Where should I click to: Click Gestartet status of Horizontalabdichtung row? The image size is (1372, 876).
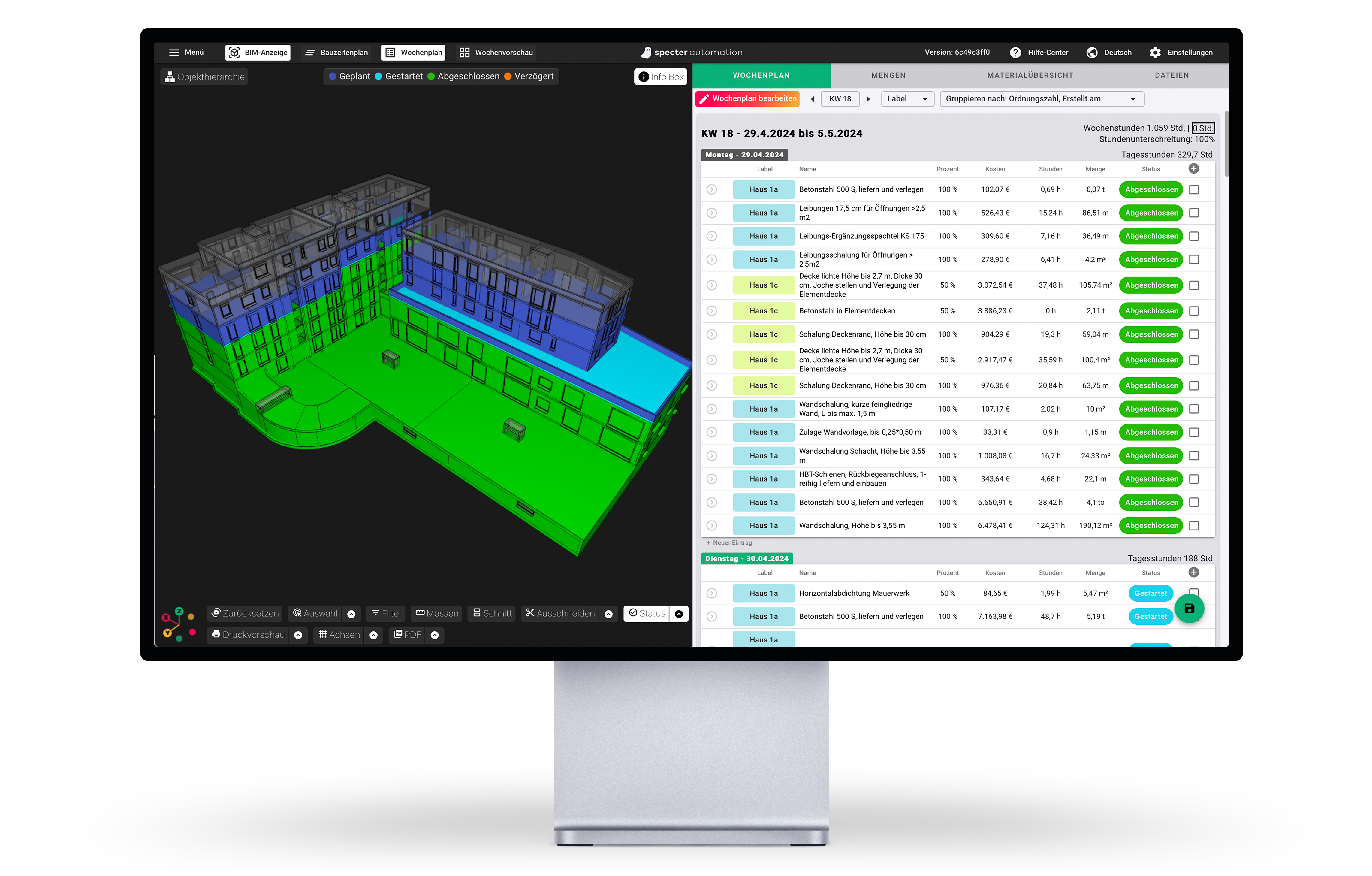pyautogui.click(x=1150, y=594)
